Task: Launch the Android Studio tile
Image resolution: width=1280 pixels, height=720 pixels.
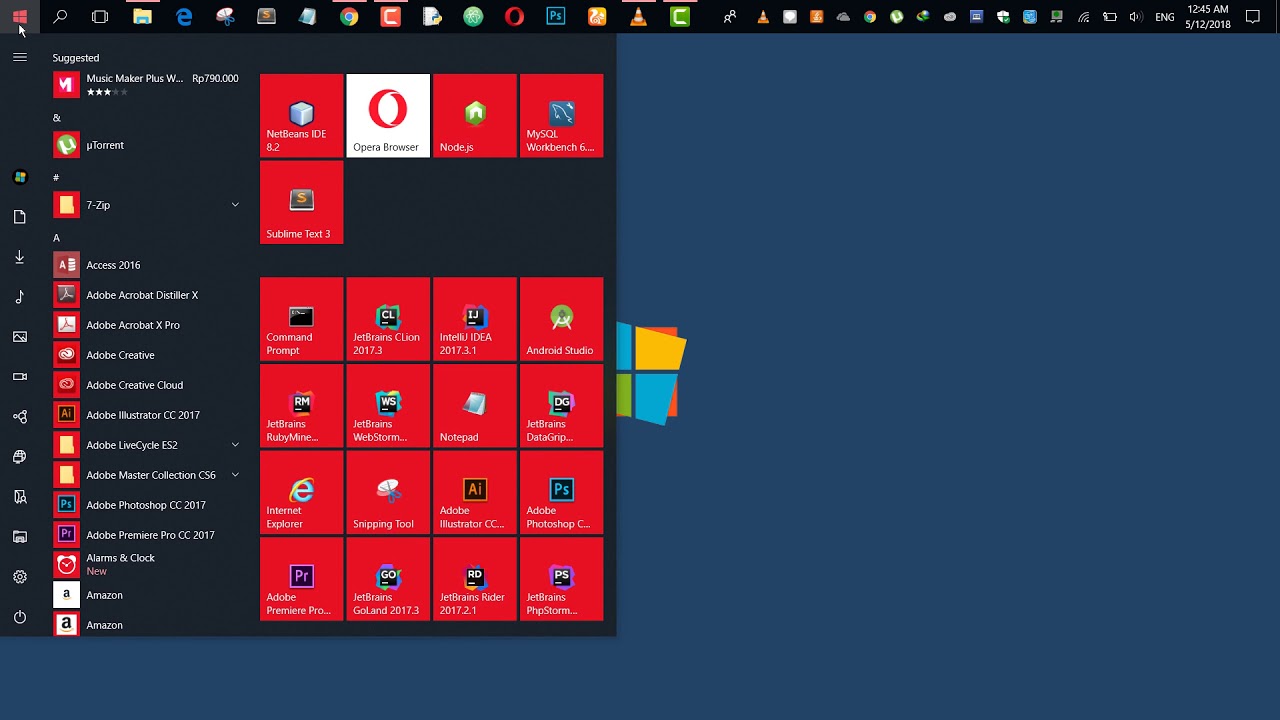Action: point(562,319)
